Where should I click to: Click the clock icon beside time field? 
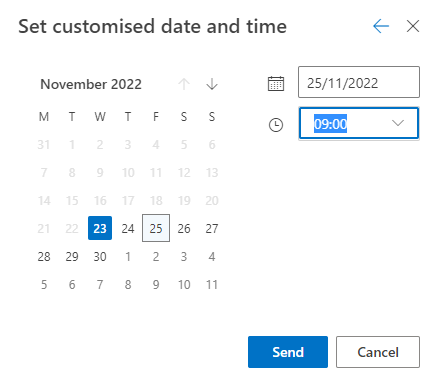click(276, 125)
